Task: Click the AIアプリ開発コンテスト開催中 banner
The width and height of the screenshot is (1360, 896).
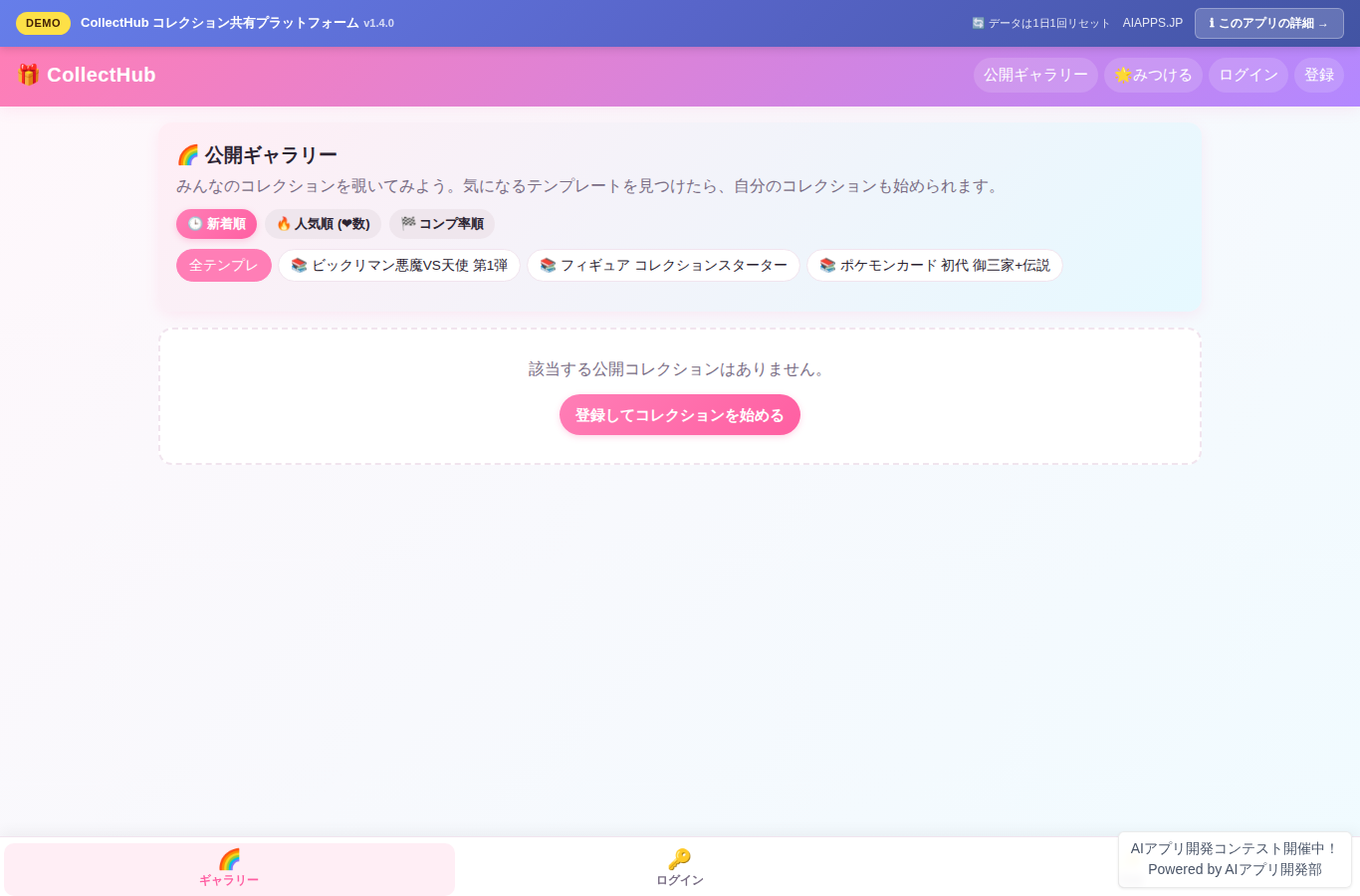Action: point(1235,848)
